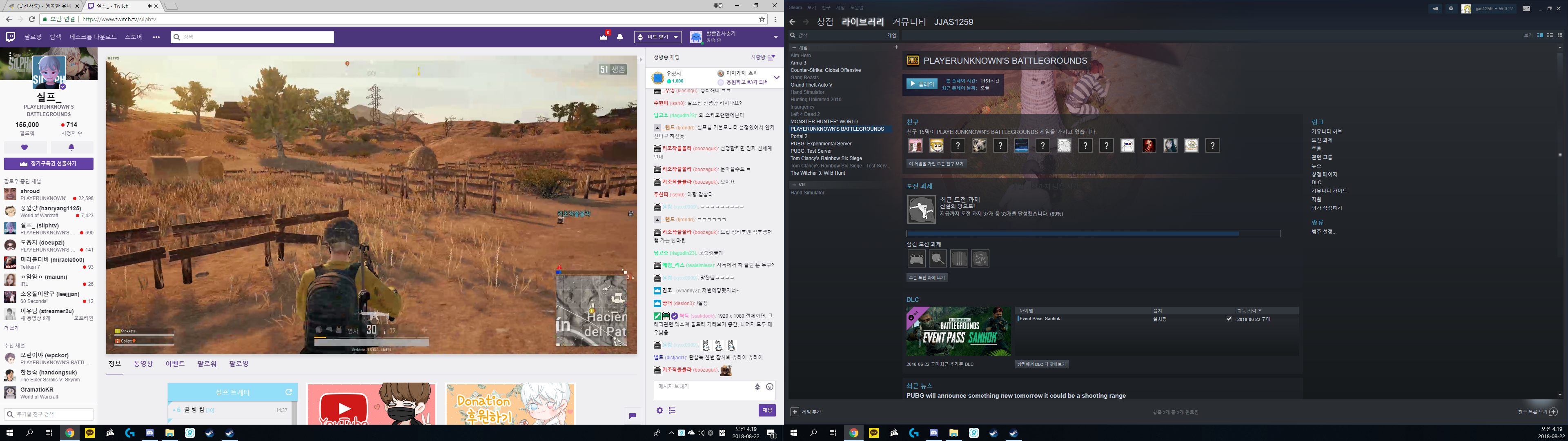Image resolution: width=1568 pixels, height=441 pixels.
Task: Show hidden tray icons on the left taskbar
Action: click(671, 433)
